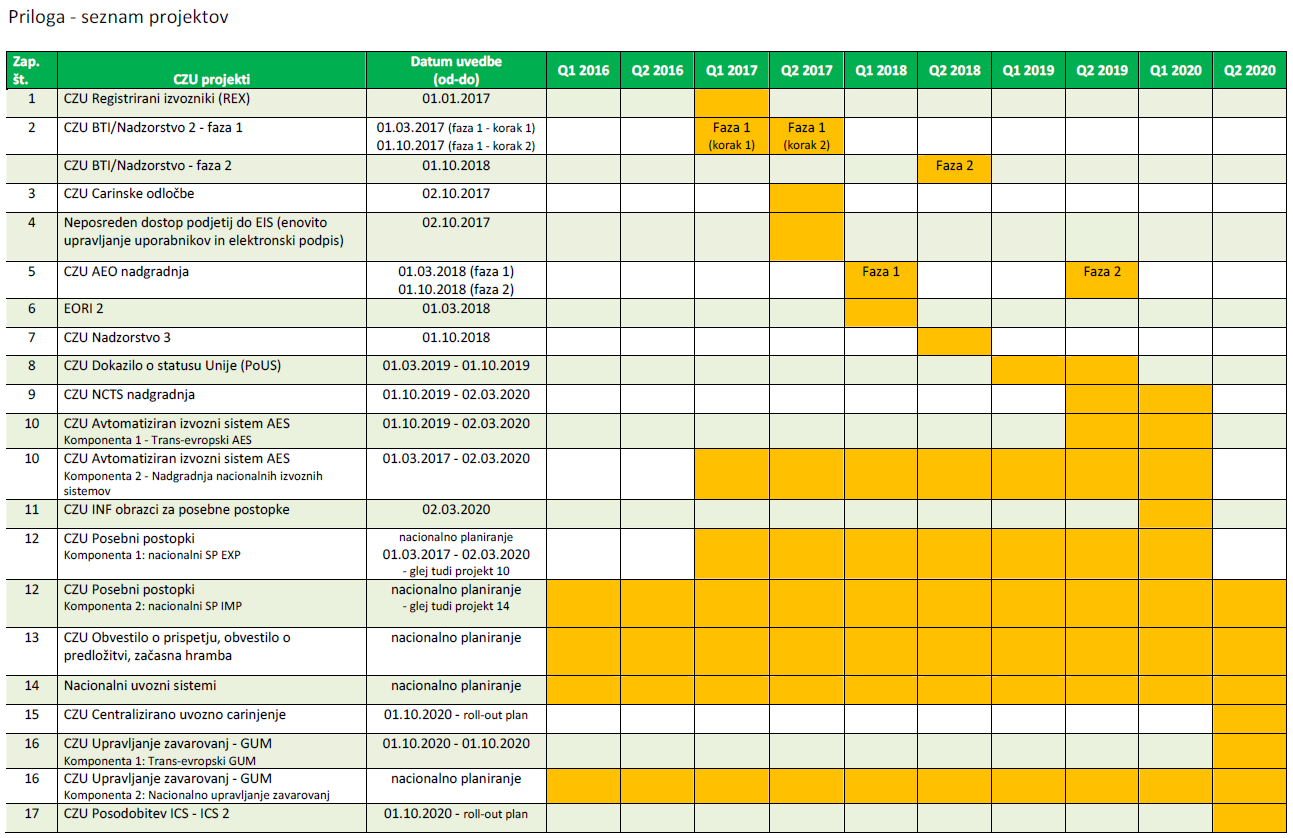Click date range '01.03.2019 - 01.10.2019'

(456, 365)
